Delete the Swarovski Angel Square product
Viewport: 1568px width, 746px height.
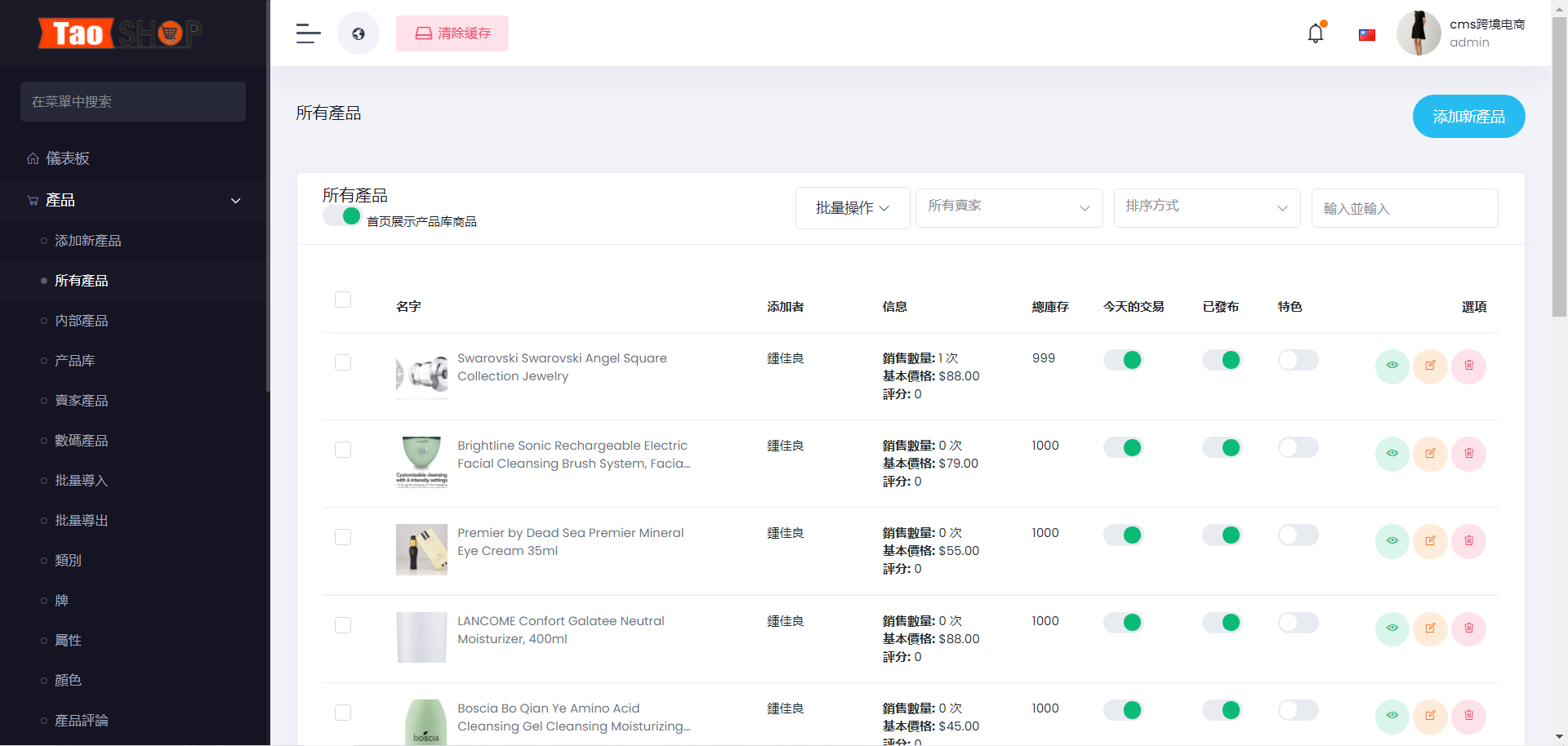pyautogui.click(x=1468, y=366)
